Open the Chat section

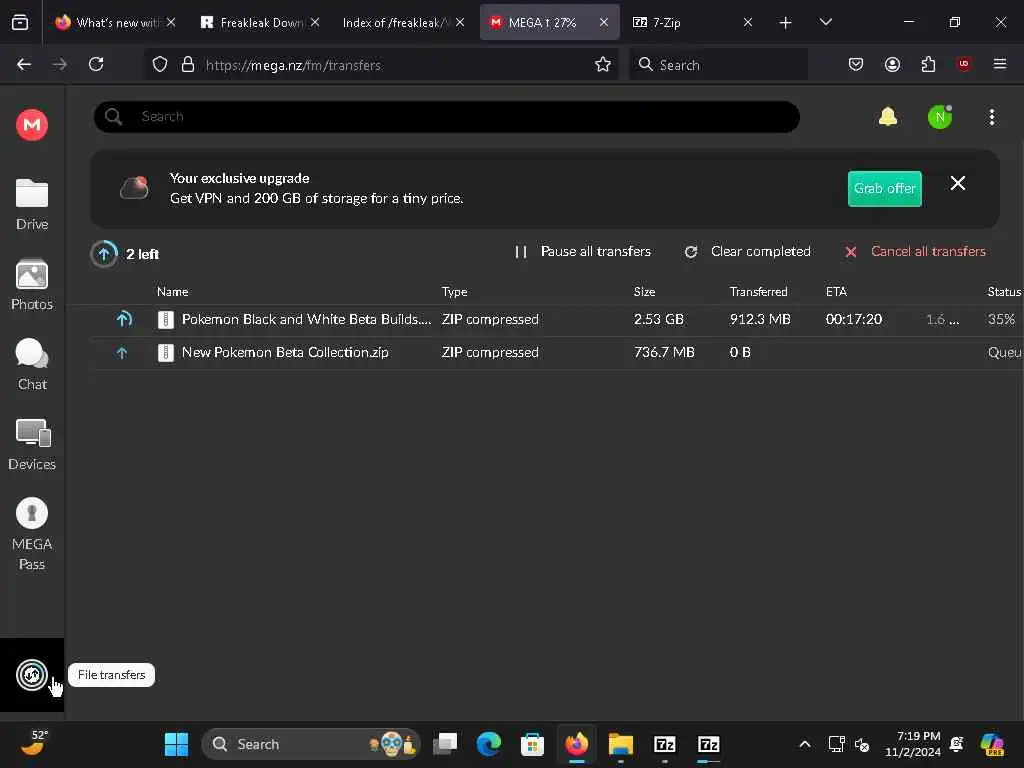[x=31, y=364]
